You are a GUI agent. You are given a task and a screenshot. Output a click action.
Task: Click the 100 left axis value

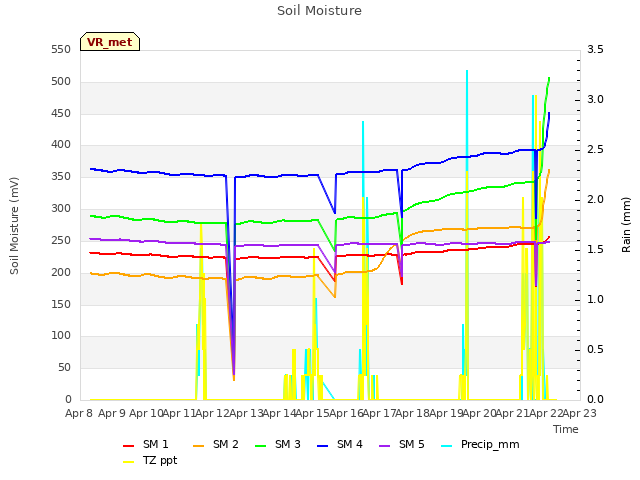(x=61, y=336)
